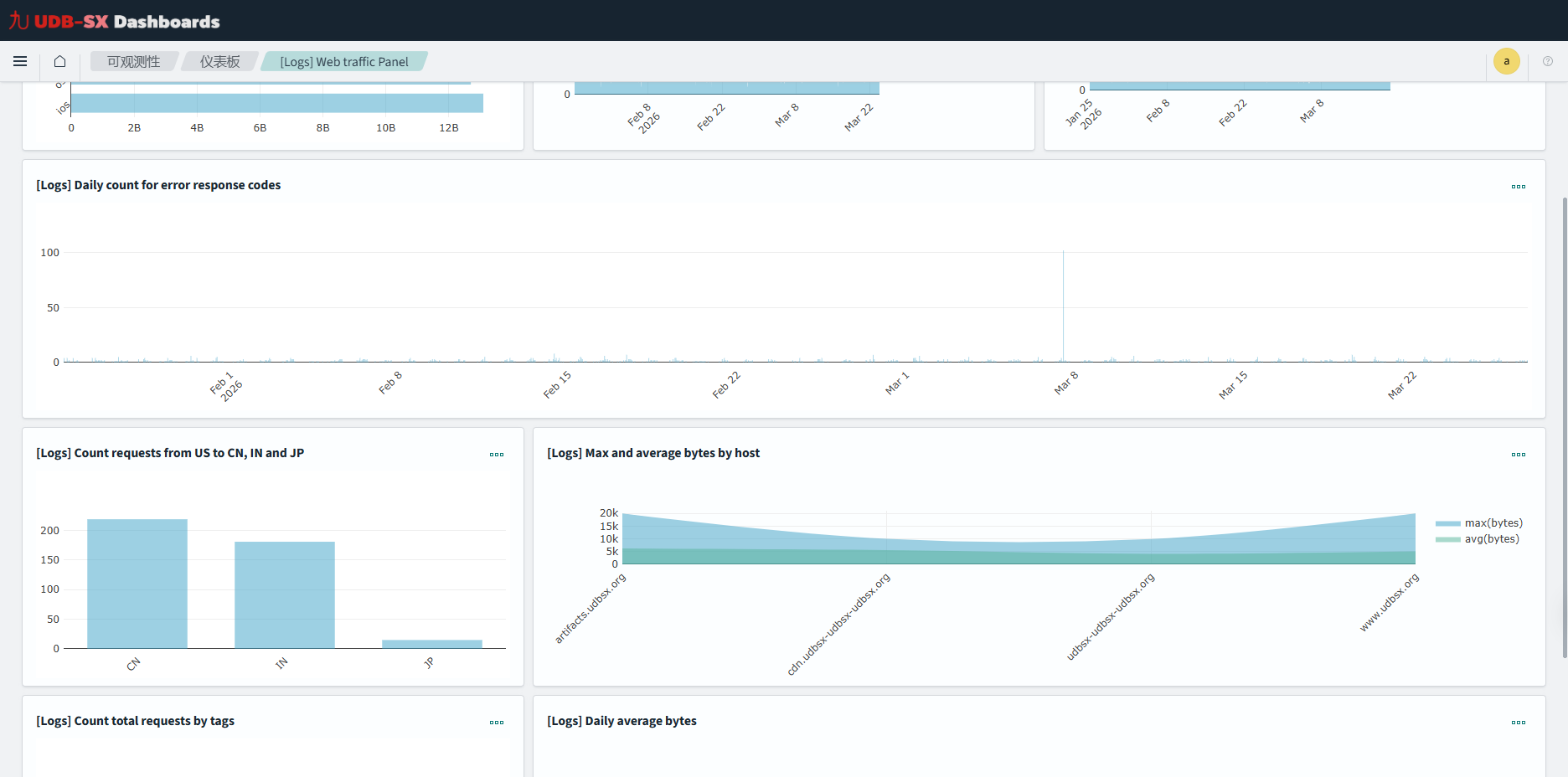Go to the home page icon
This screenshot has width=1568, height=777.
59,61
